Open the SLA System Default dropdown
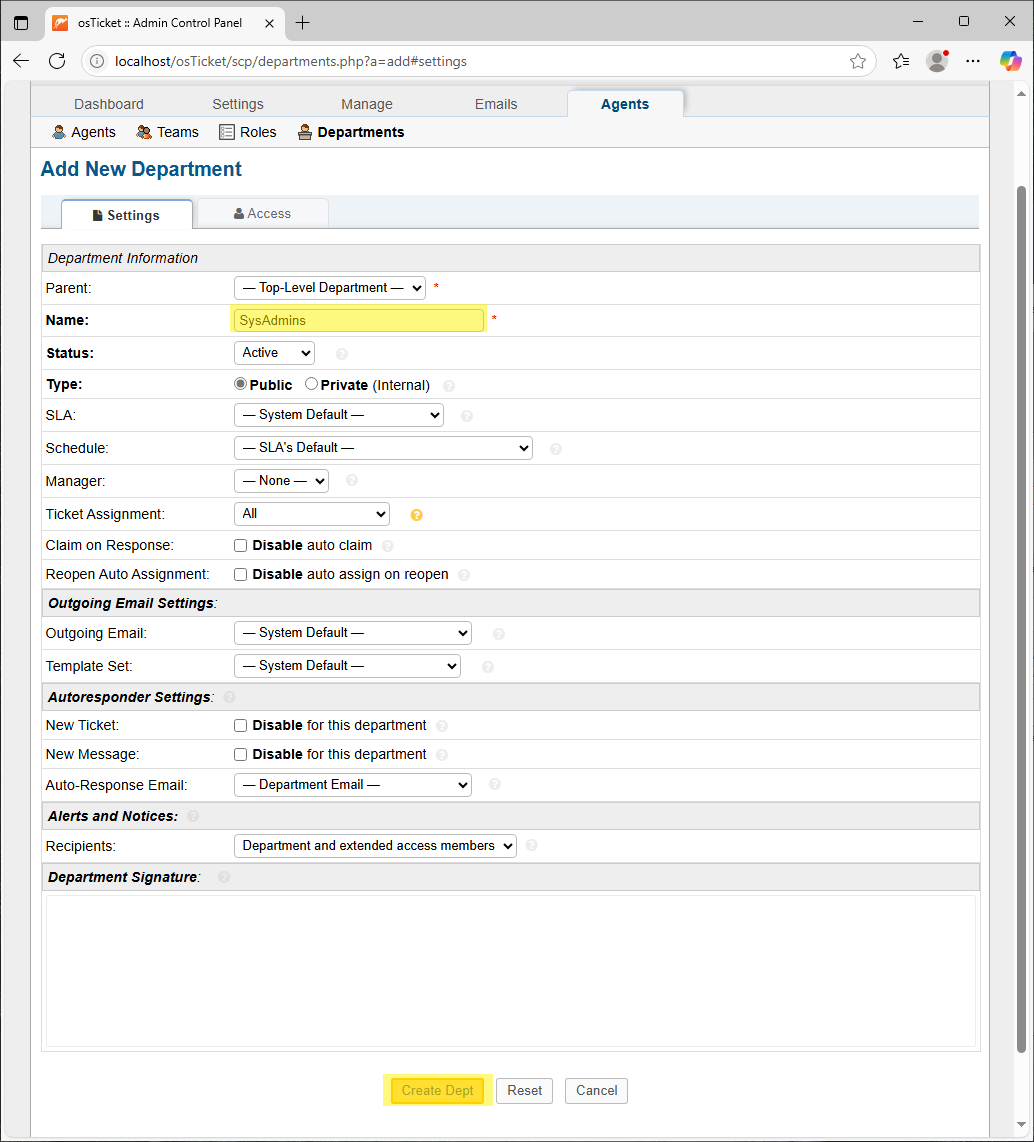The height and width of the screenshot is (1142, 1034). 339,414
